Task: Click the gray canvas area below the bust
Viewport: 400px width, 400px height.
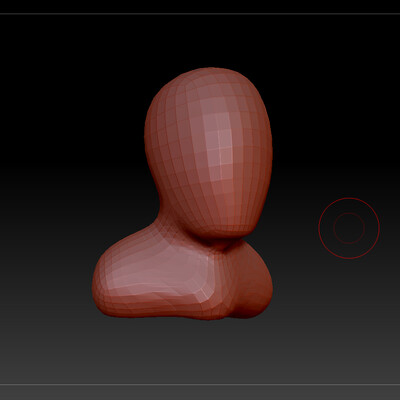Action: [x=200, y=353]
